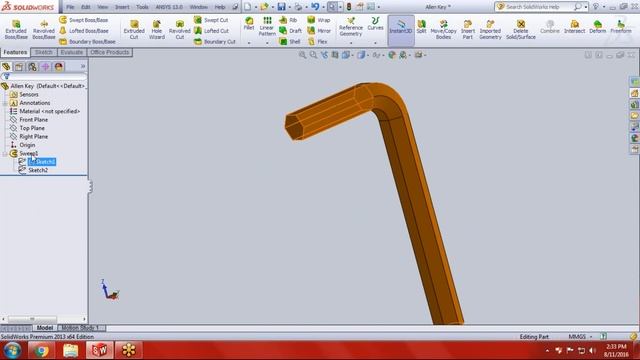This screenshot has height=360, width=640.
Task: Click Delete Solid/Surface tool
Action: [x=520, y=30]
